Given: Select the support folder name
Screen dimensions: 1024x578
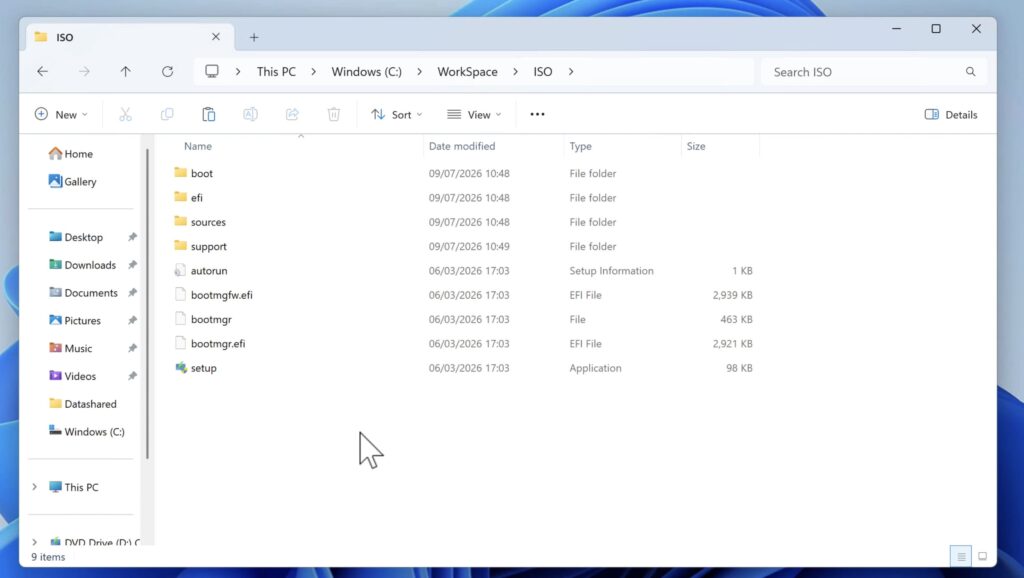Looking at the screenshot, I should (209, 246).
